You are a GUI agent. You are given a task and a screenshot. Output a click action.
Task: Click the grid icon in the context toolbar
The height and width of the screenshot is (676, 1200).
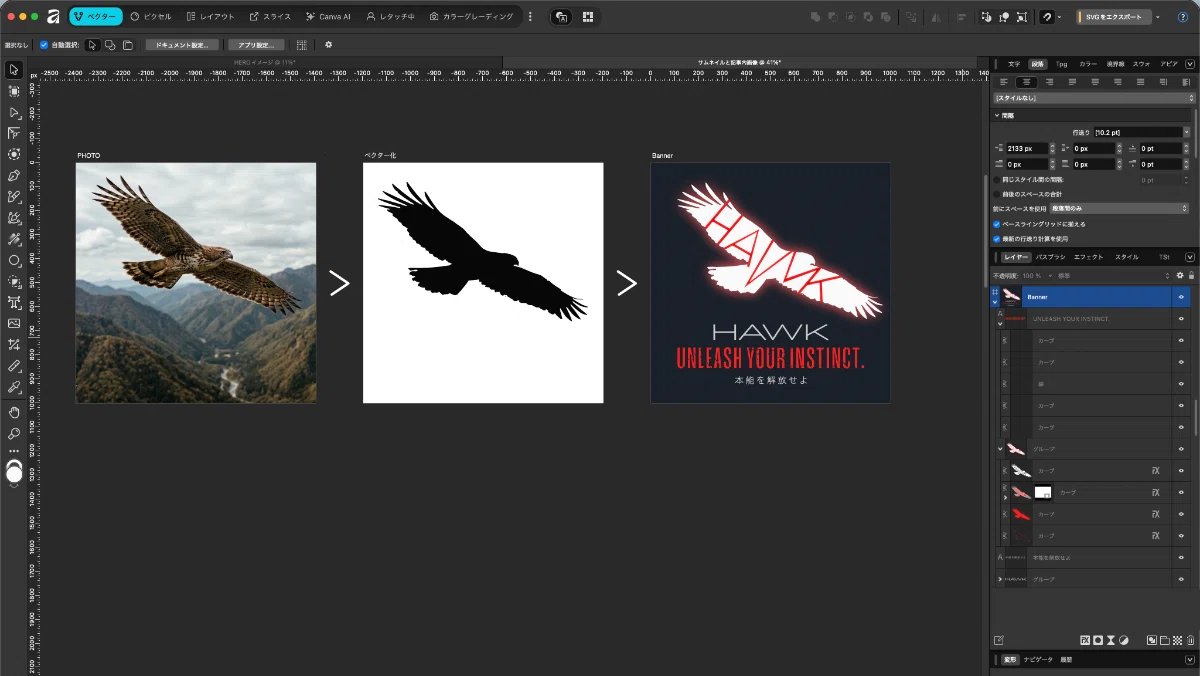pyautogui.click(x=301, y=45)
